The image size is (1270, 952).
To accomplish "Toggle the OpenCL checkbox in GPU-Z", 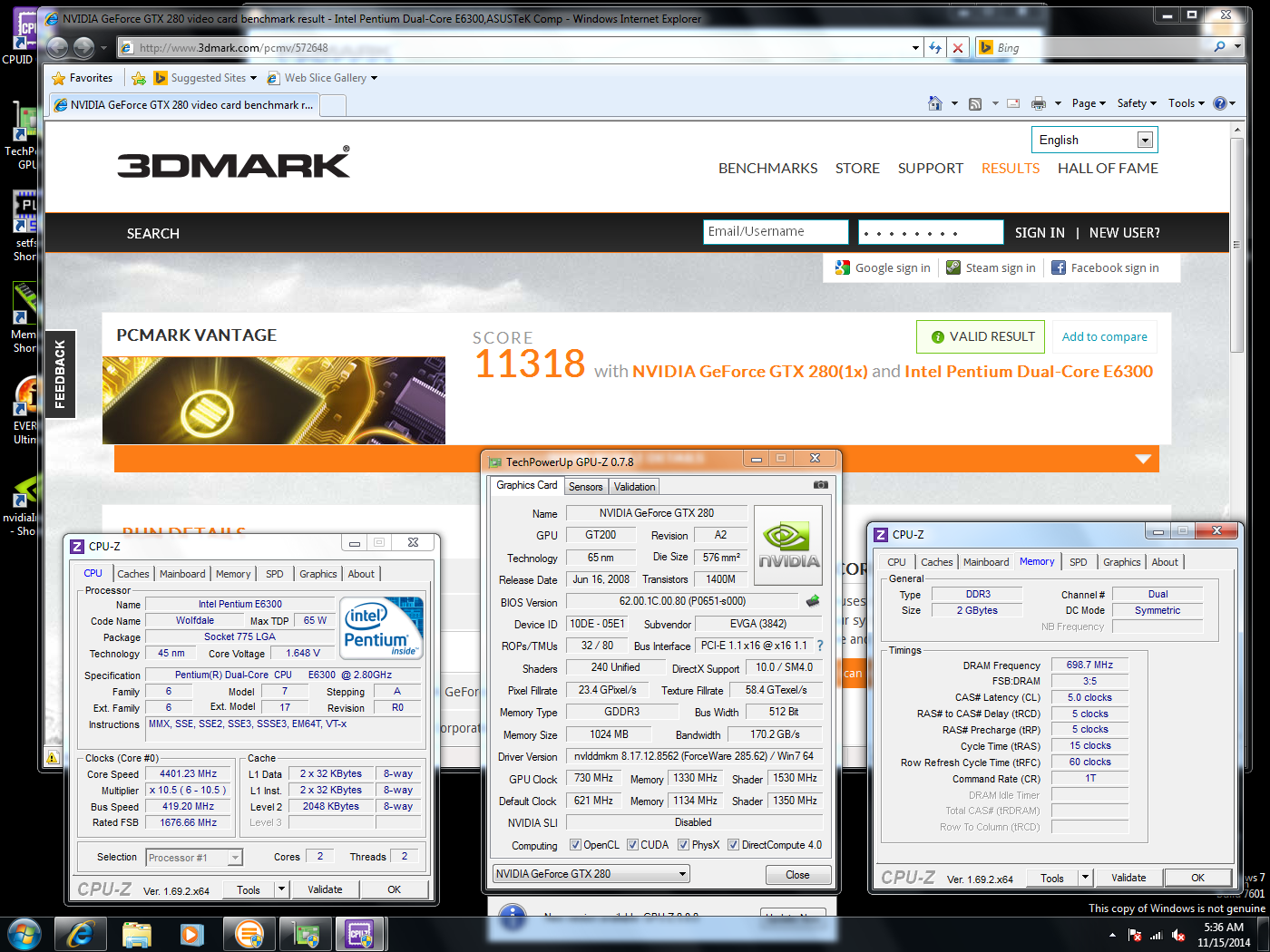I will pyautogui.click(x=575, y=845).
